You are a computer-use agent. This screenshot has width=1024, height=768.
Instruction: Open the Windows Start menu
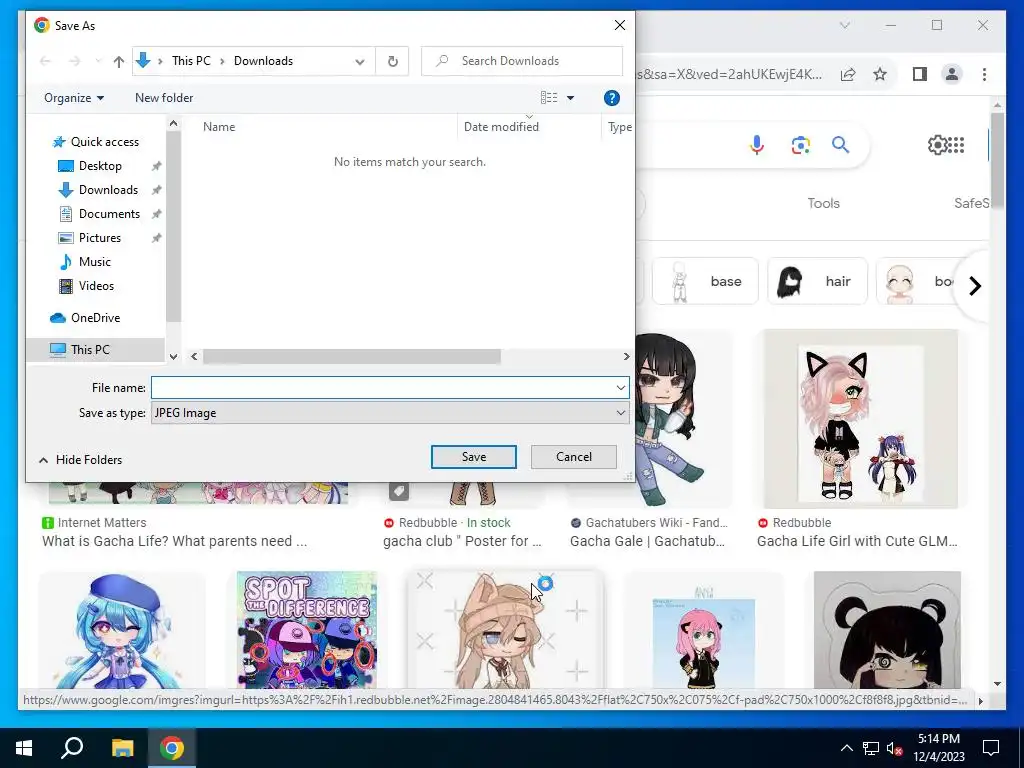pyautogui.click(x=24, y=748)
